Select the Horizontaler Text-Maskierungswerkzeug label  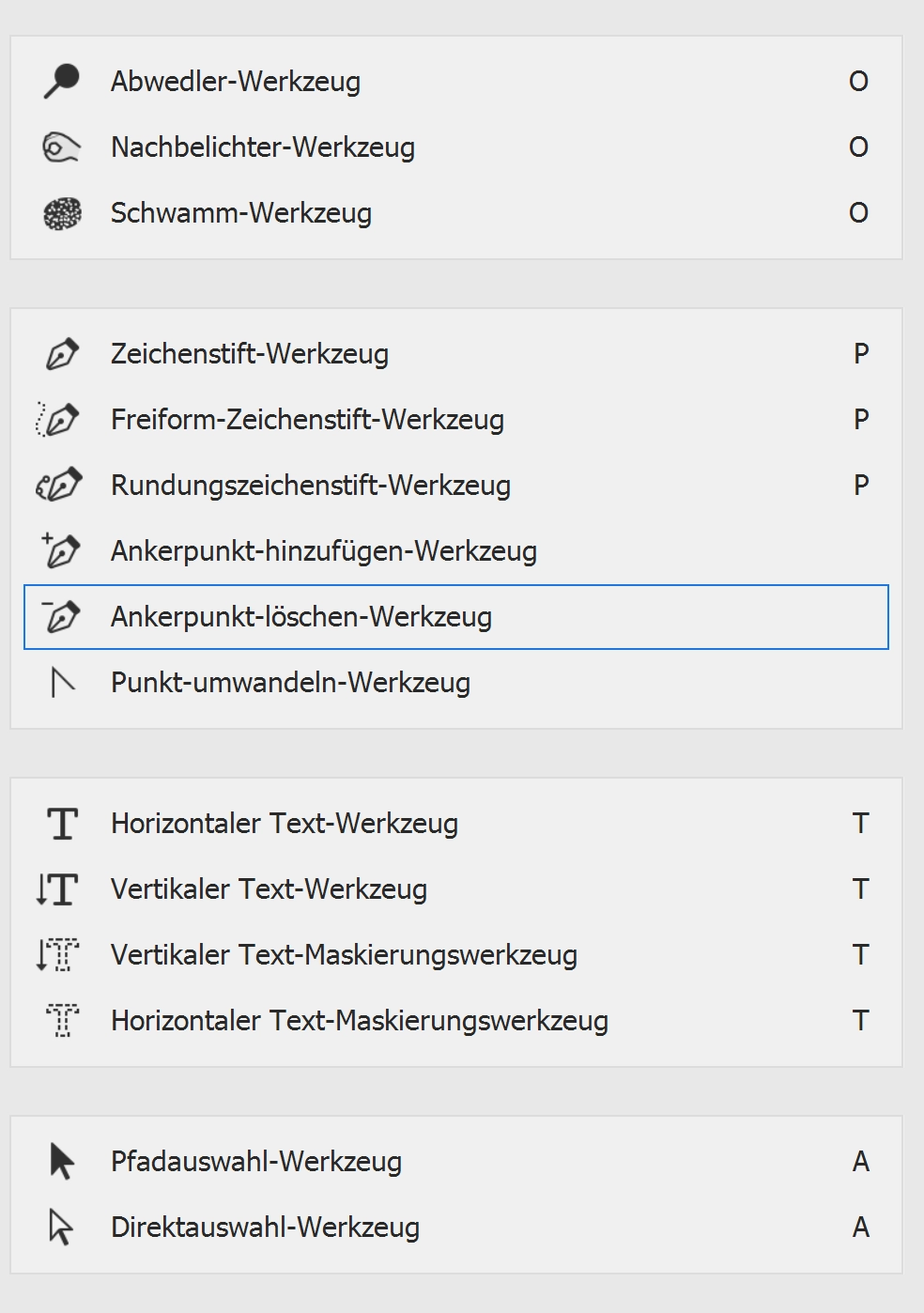pyautogui.click(x=360, y=1021)
